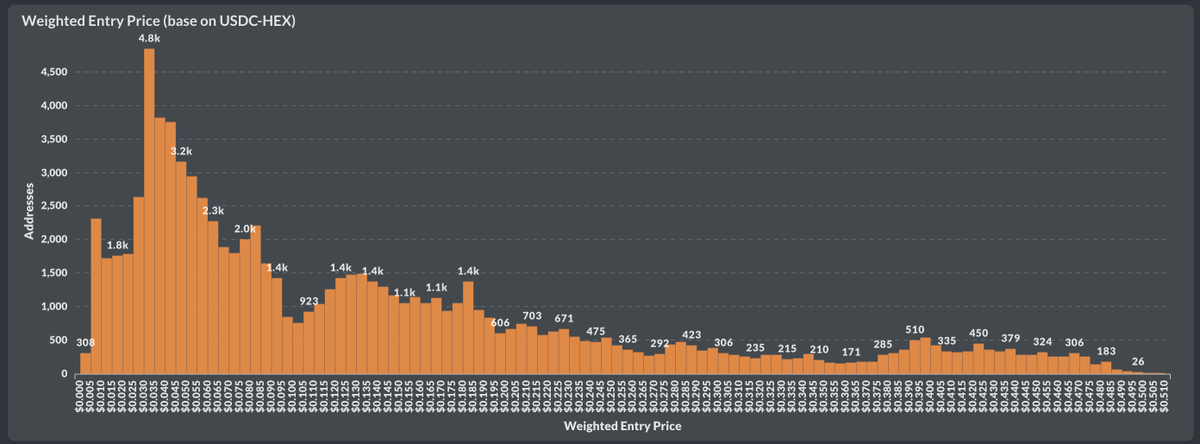Select the '379' data label

point(1011,338)
